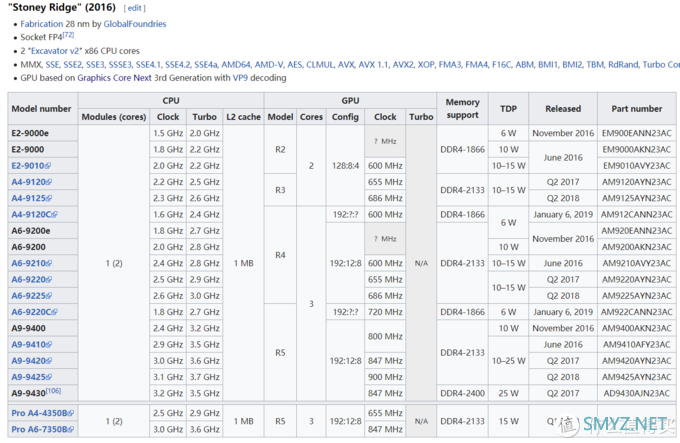
Task: Select part number AM922CANN23AC
Action: point(637,312)
